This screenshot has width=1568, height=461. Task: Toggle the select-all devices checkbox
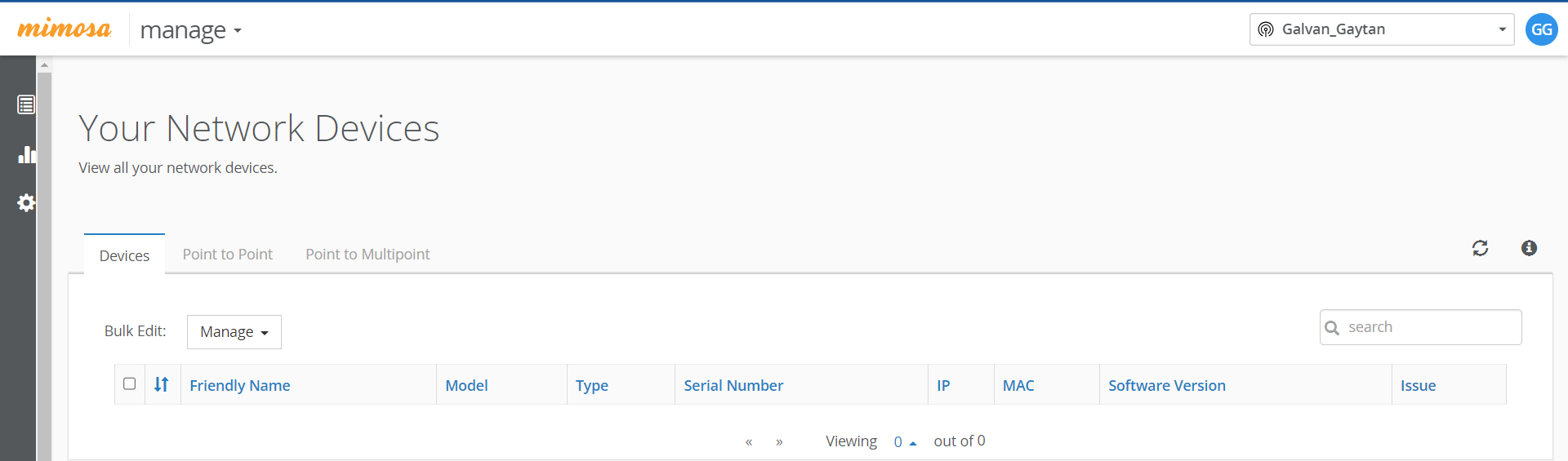click(x=129, y=383)
